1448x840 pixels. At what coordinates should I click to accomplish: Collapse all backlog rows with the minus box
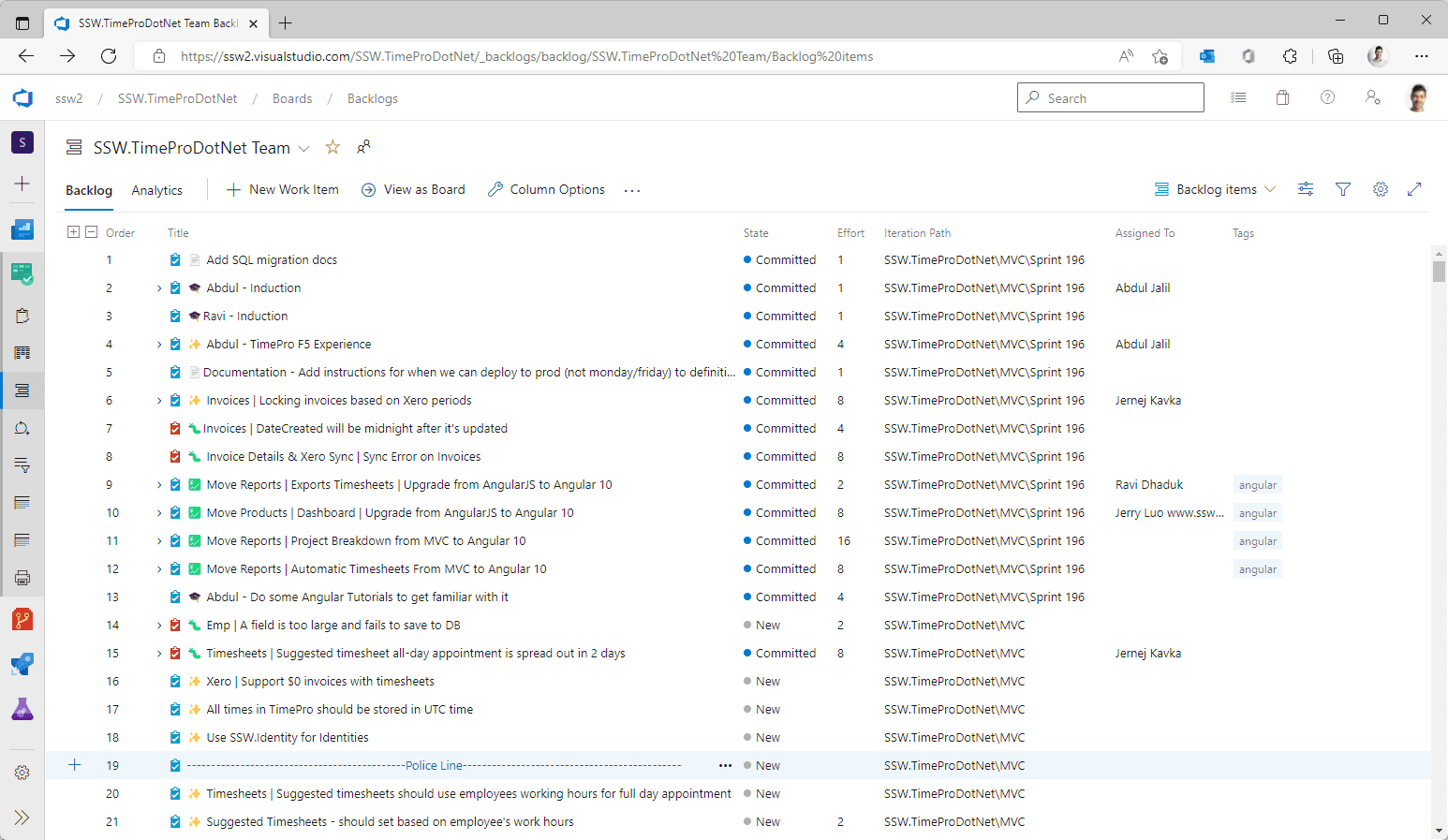pos(91,232)
